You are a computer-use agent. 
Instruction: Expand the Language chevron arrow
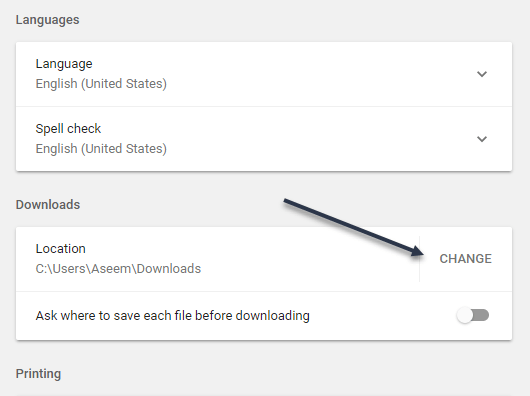pyautogui.click(x=482, y=74)
